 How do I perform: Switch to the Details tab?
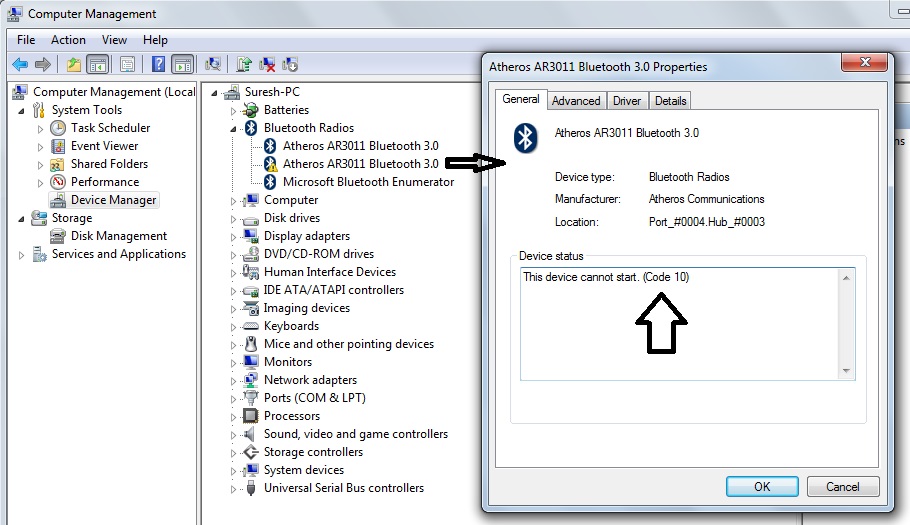[x=670, y=101]
